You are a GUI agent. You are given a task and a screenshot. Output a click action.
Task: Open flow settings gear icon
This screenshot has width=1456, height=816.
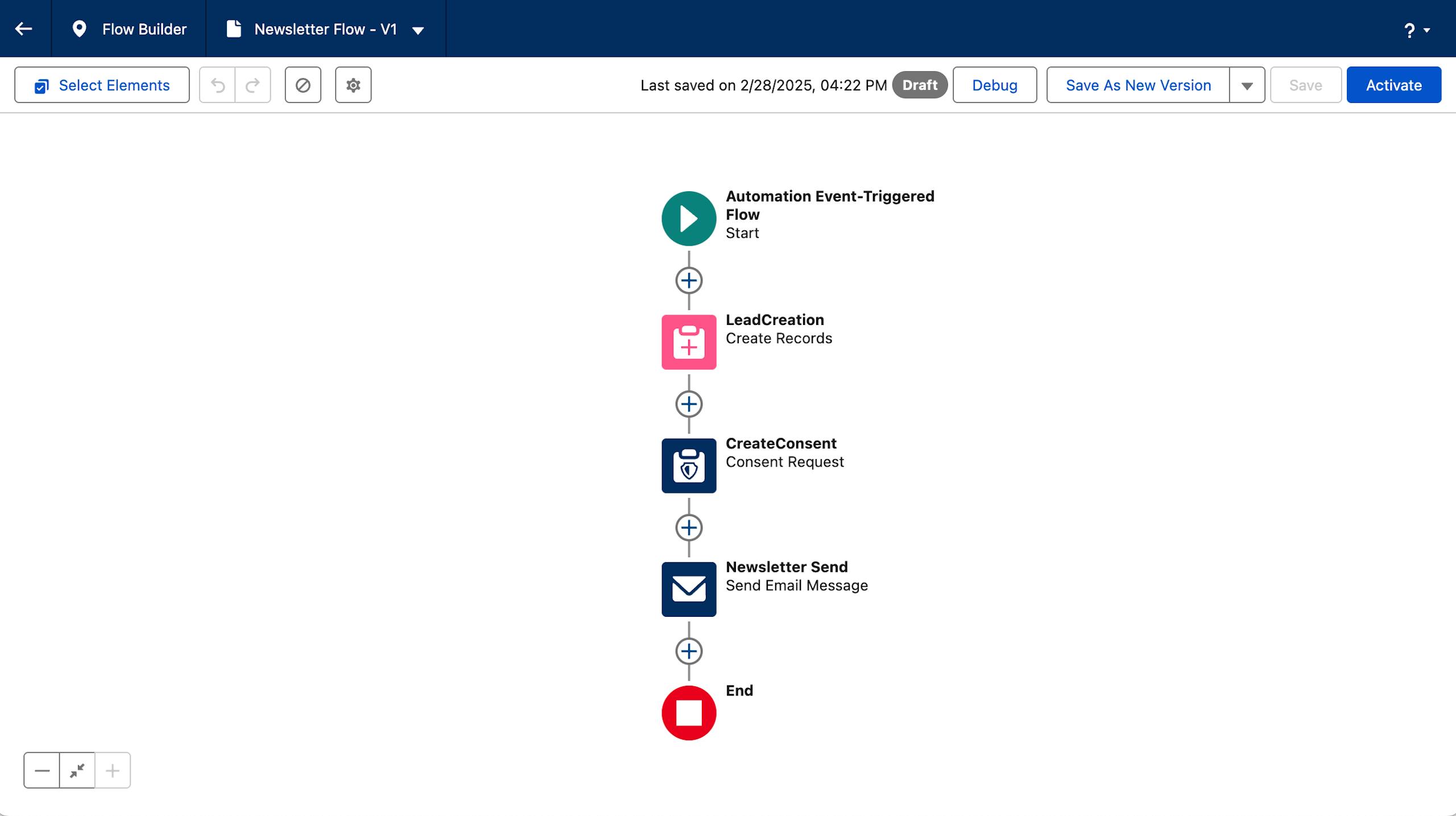tap(353, 85)
